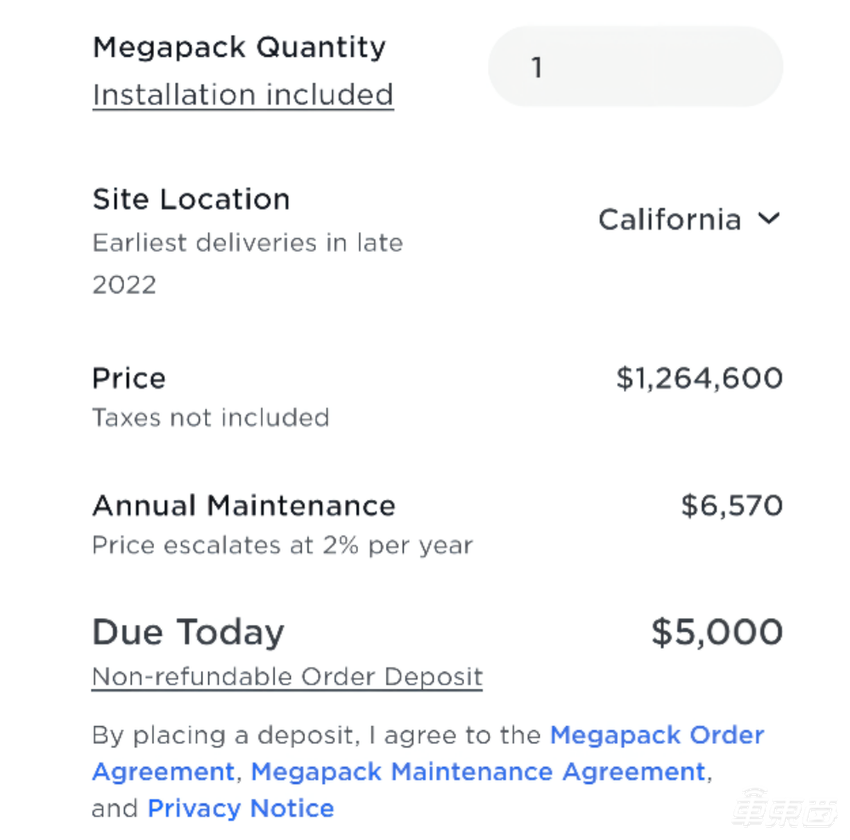Click the Megapack Quantity label
The image size is (850, 840).
(238, 47)
